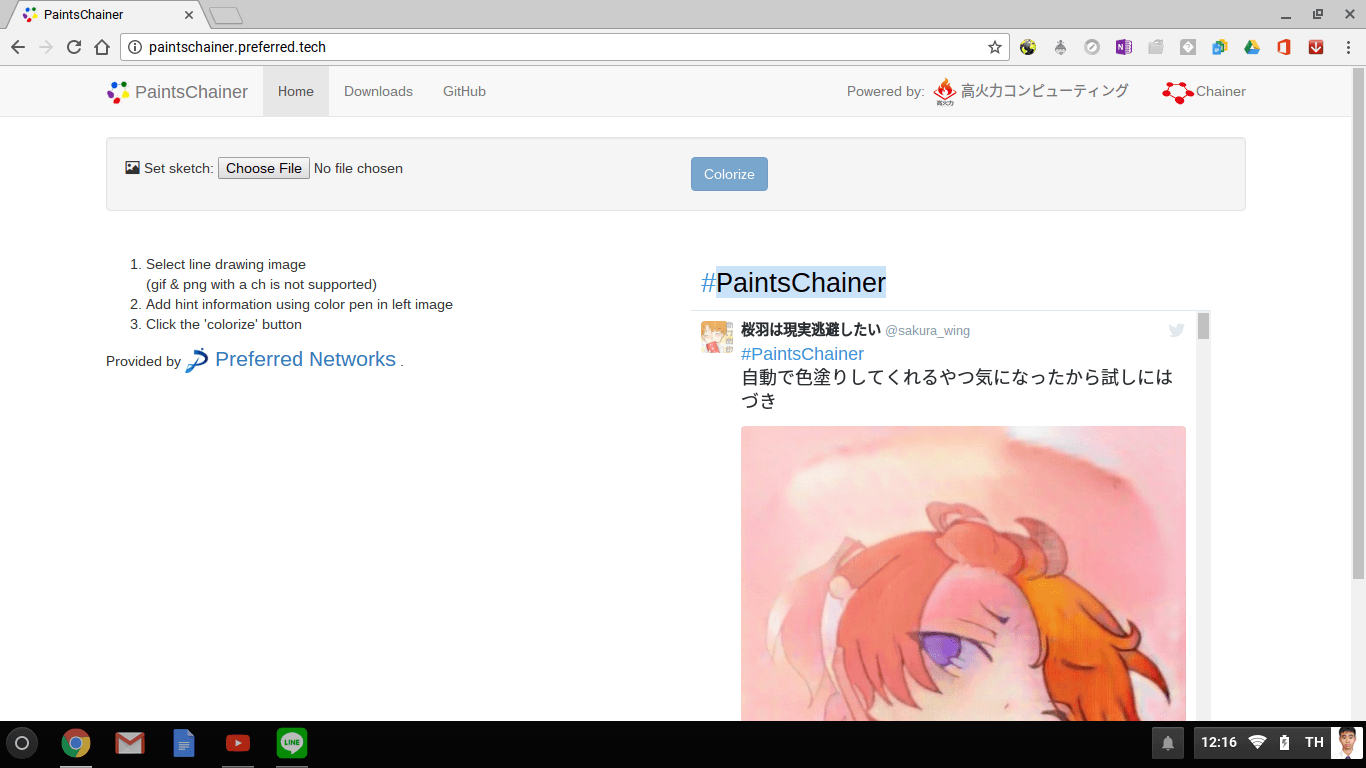Screen dimensions: 1366x768
Task: Click the gray circular pencil extension icon
Action: tap(1092, 47)
